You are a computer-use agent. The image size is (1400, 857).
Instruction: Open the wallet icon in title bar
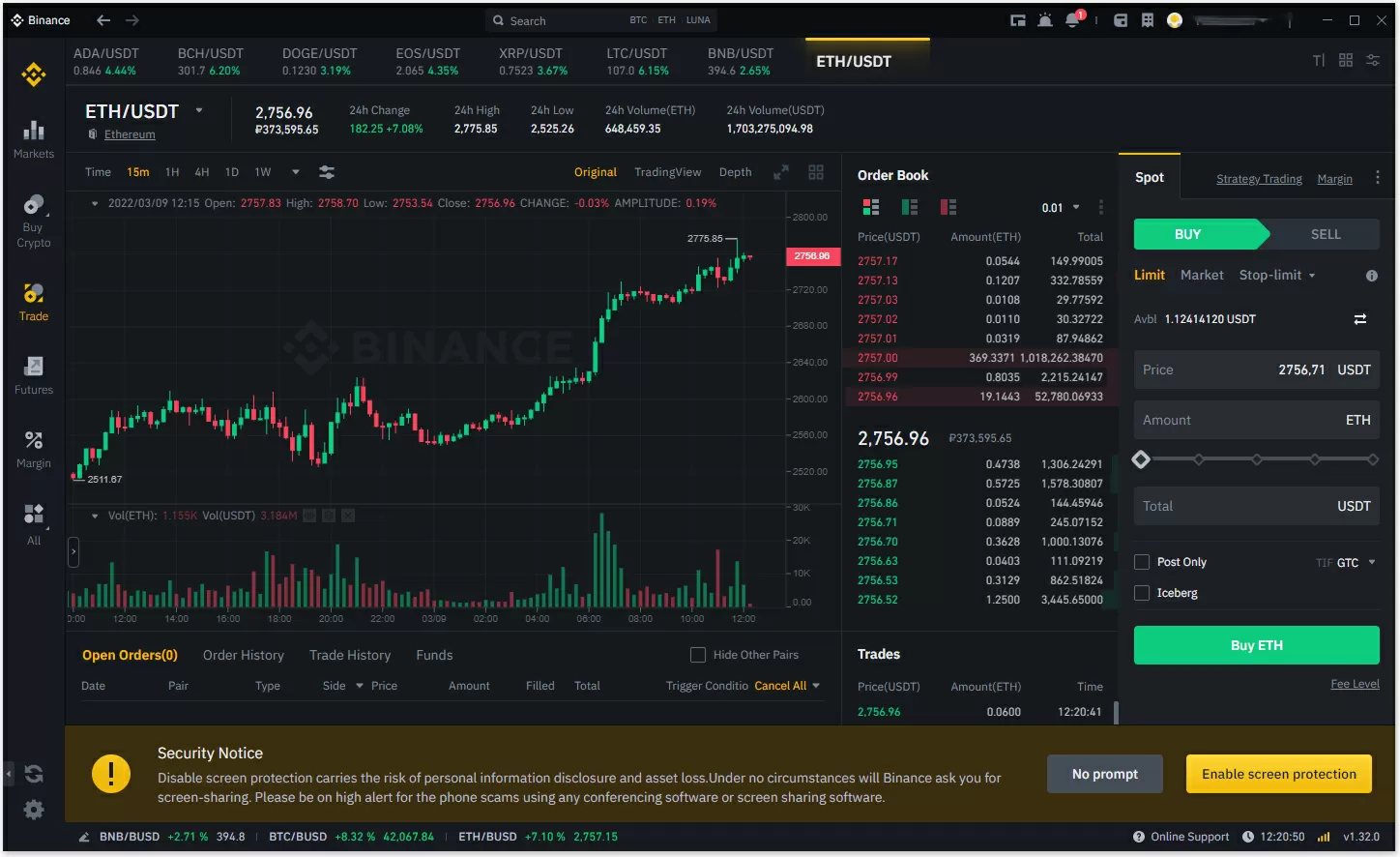click(x=1121, y=20)
